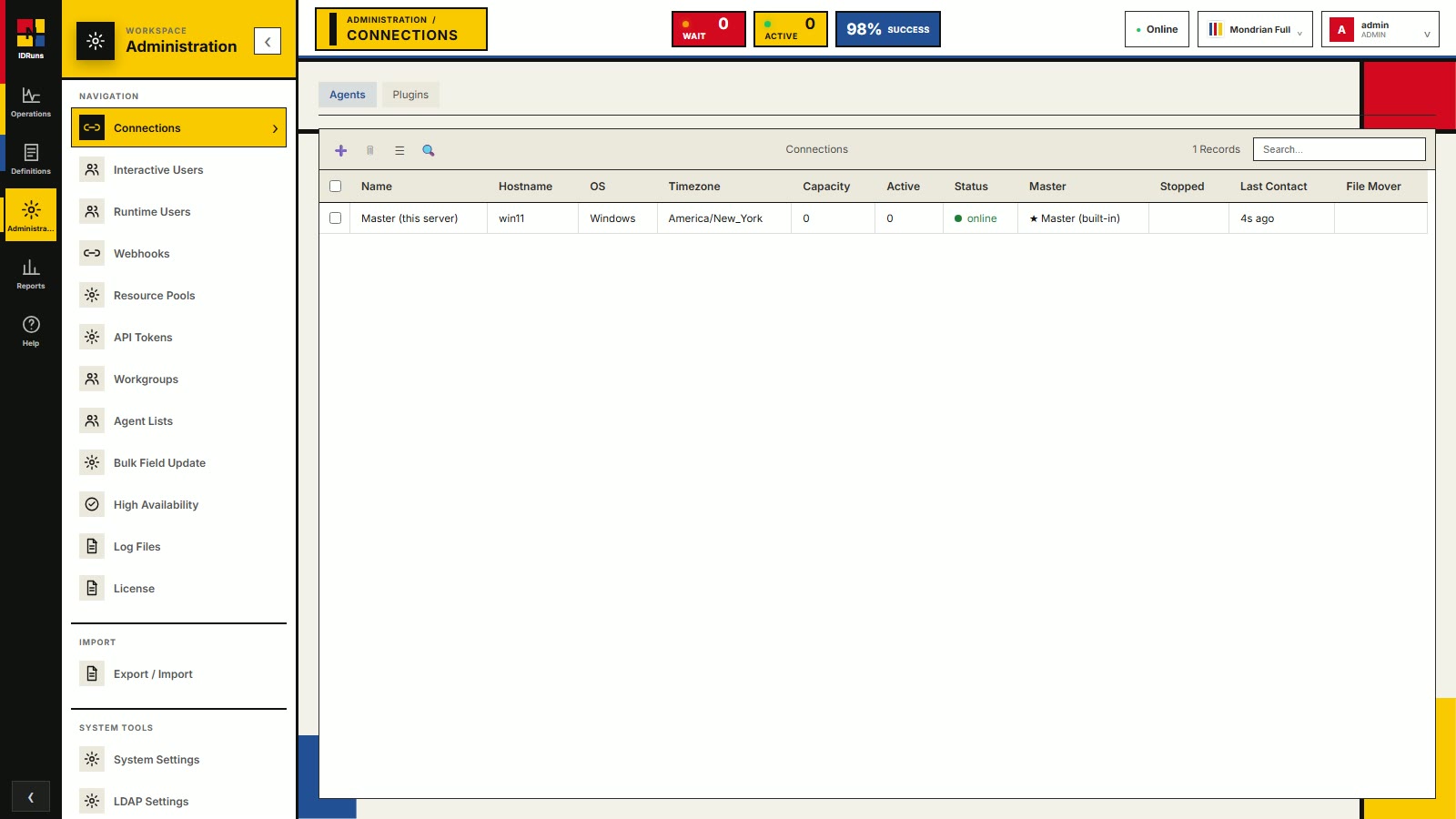Collapse the left sidebar with bottom arrow
The width and height of the screenshot is (1456, 819).
coord(31,797)
